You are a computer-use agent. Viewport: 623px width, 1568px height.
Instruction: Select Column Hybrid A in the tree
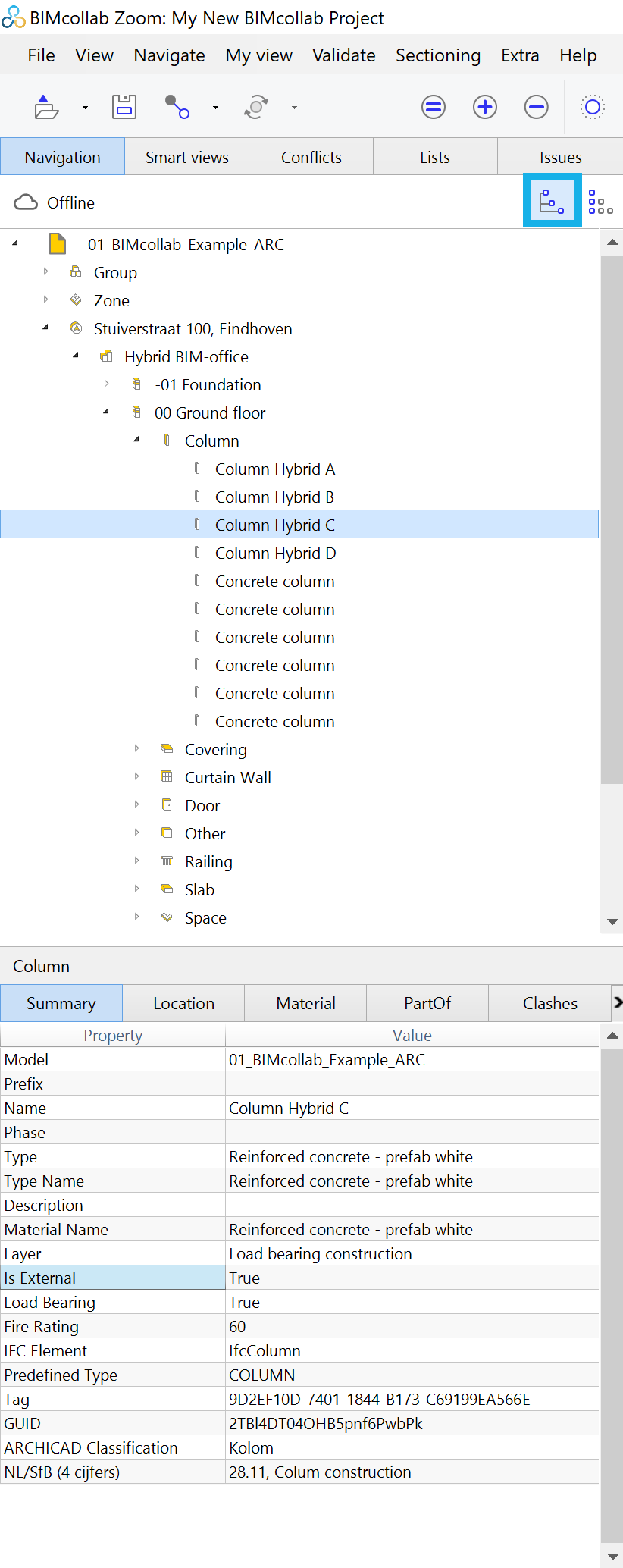pyautogui.click(x=275, y=469)
